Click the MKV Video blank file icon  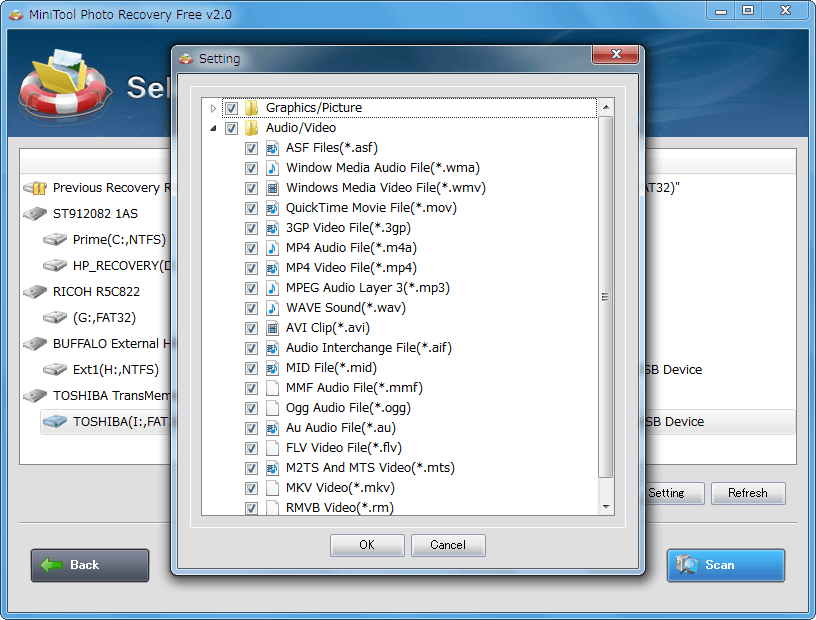point(272,488)
